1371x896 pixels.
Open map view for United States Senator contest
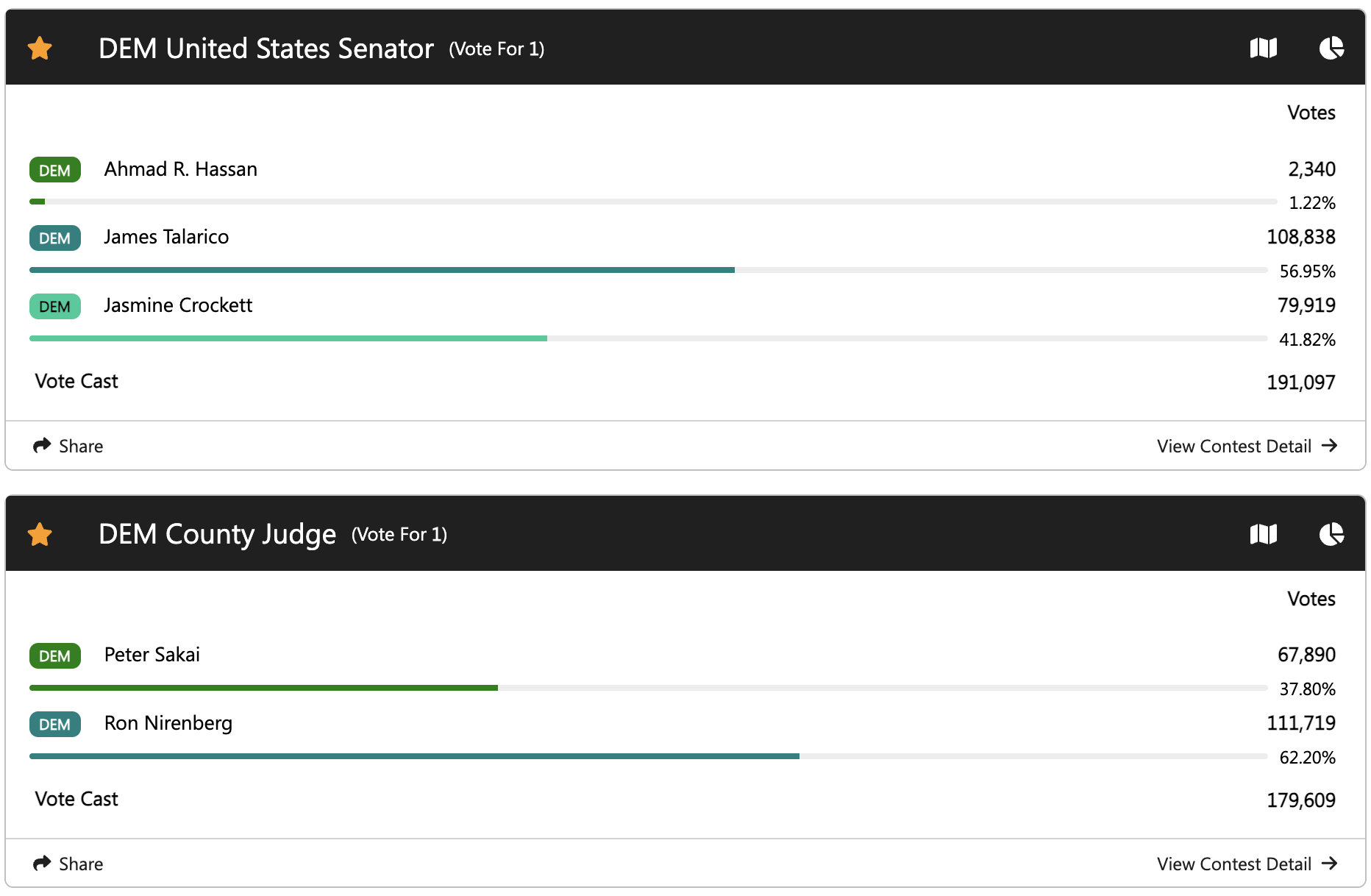[1263, 49]
